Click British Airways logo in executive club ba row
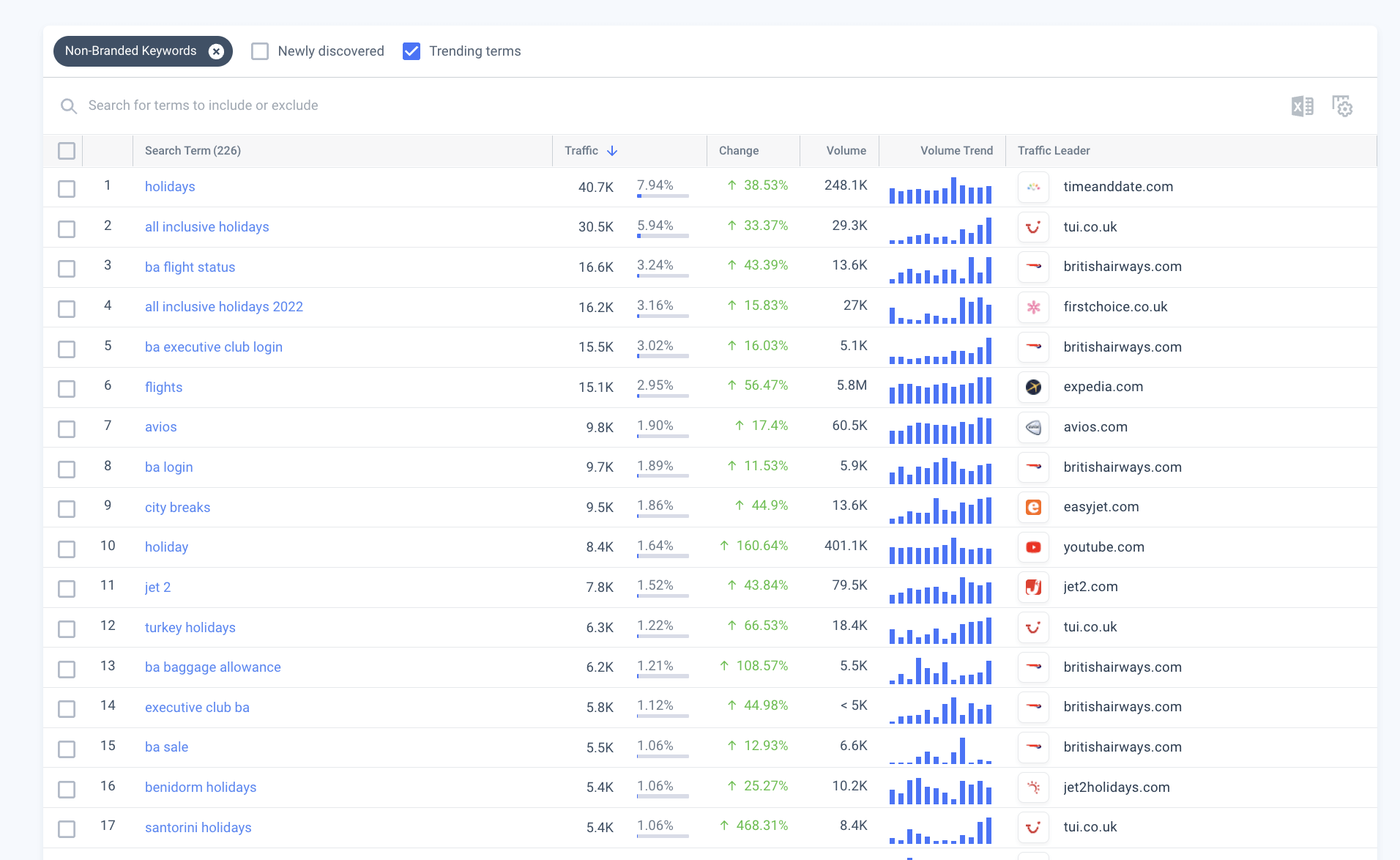1400x860 pixels. pyautogui.click(x=1033, y=707)
